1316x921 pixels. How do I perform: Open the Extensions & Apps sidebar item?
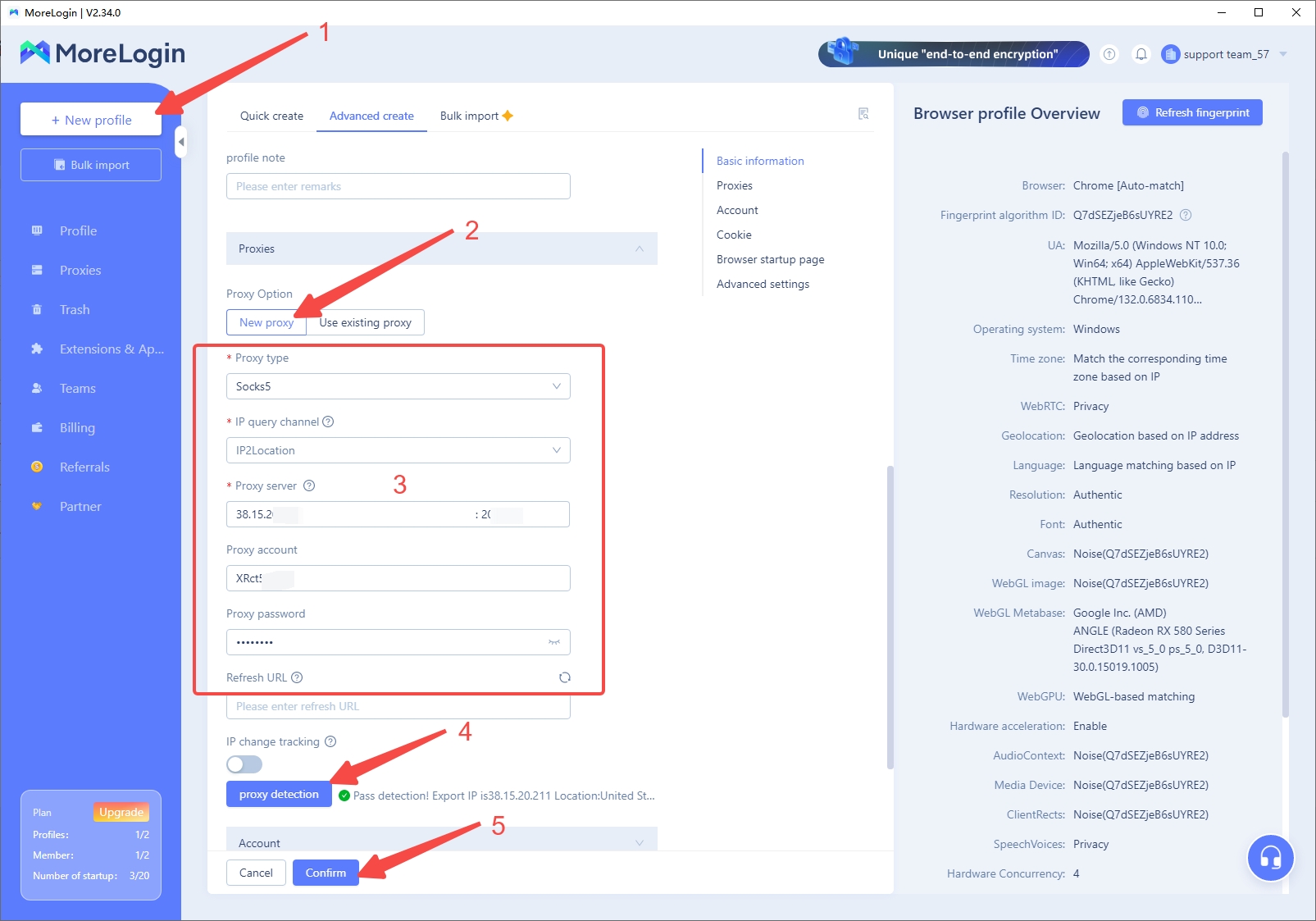tap(111, 349)
